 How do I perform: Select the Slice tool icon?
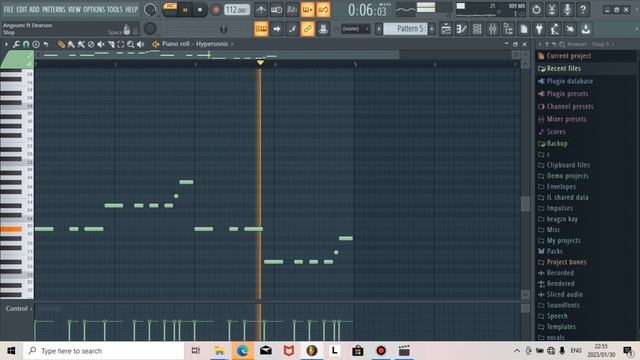tap(111, 44)
